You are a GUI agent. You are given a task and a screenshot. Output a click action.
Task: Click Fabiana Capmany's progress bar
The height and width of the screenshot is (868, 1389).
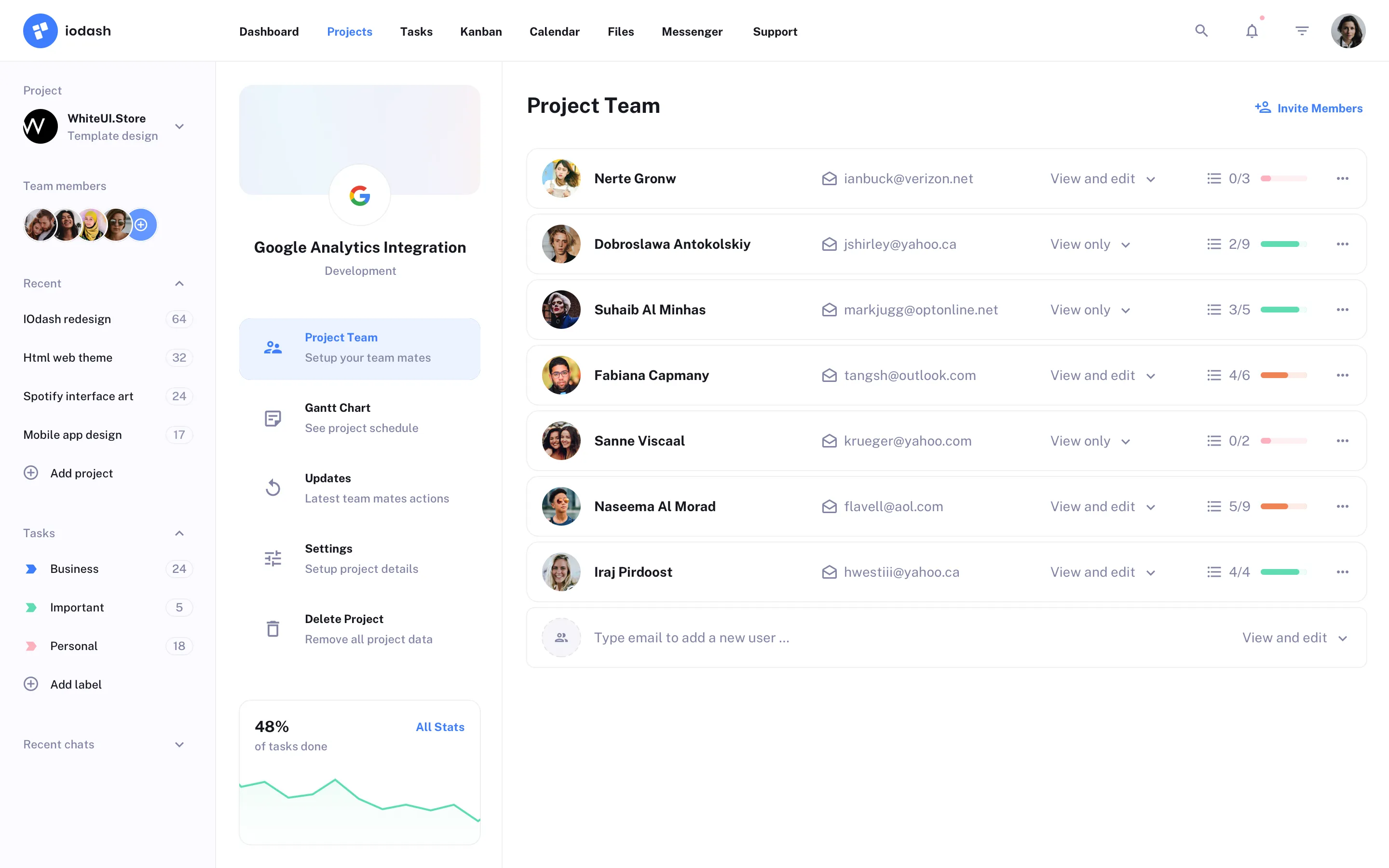coord(1283,375)
